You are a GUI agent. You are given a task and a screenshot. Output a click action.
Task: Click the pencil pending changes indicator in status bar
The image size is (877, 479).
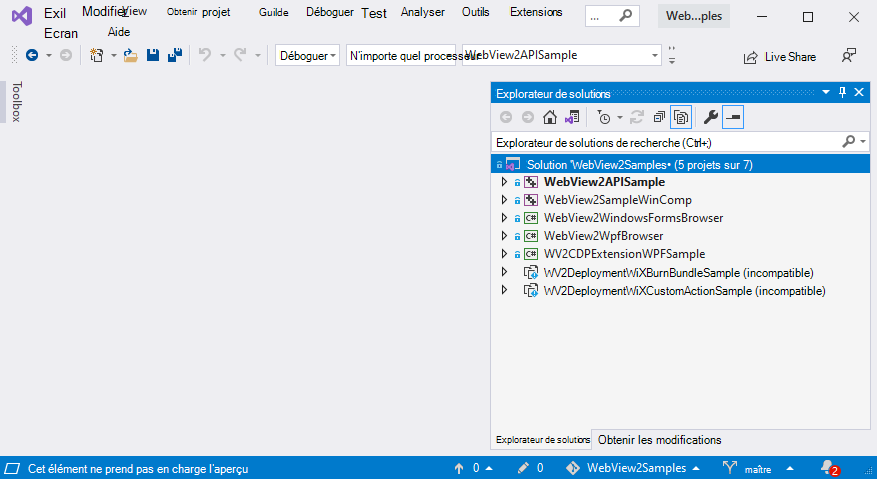(x=530, y=468)
